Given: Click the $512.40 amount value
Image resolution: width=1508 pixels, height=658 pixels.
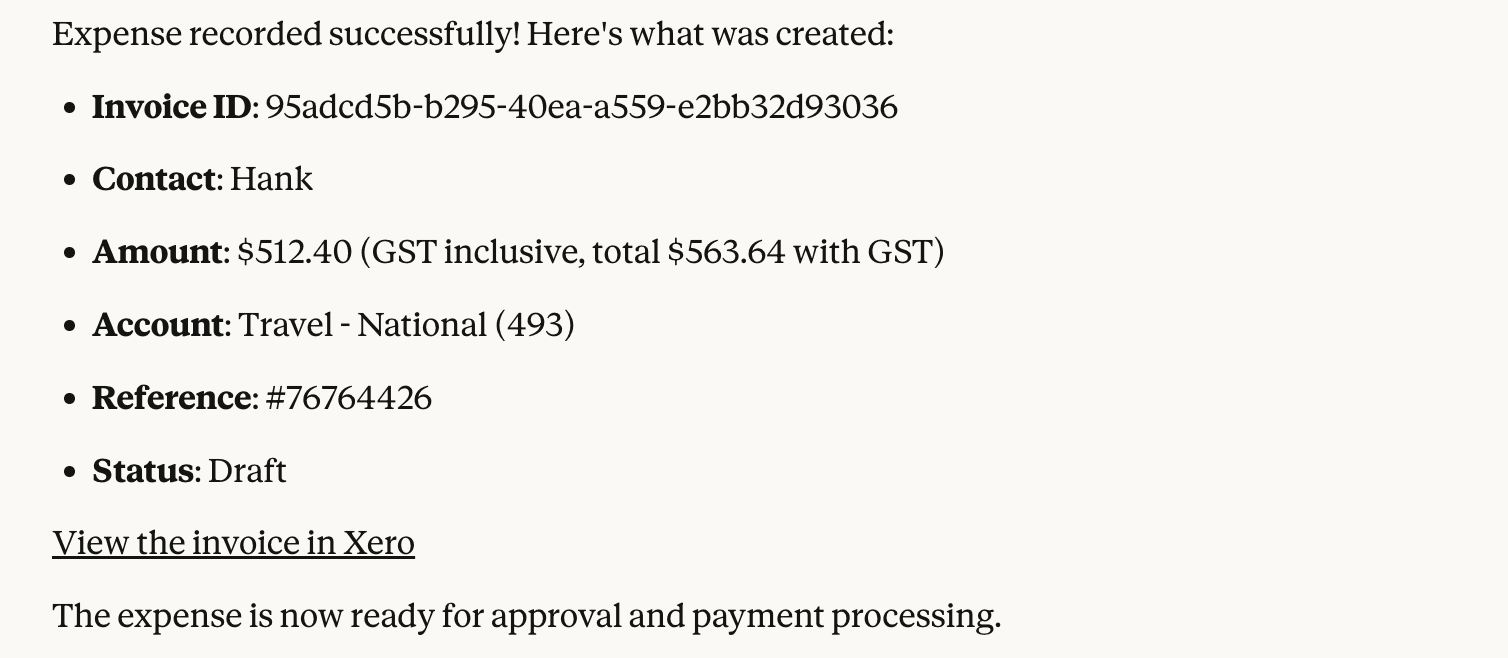Looking at the screenshot, I should click(295, 252).
